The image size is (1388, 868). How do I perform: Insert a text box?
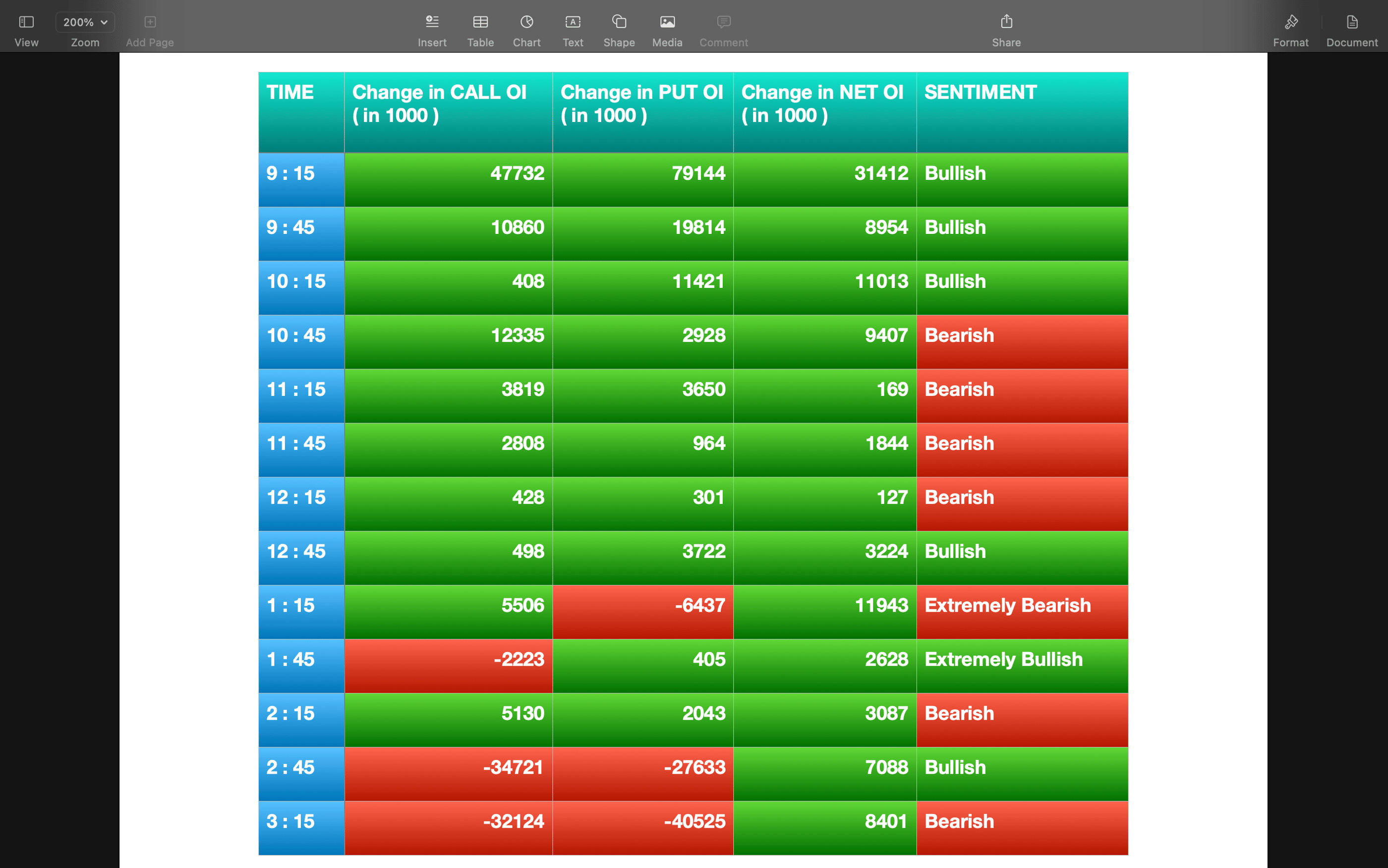click(573, 27)
